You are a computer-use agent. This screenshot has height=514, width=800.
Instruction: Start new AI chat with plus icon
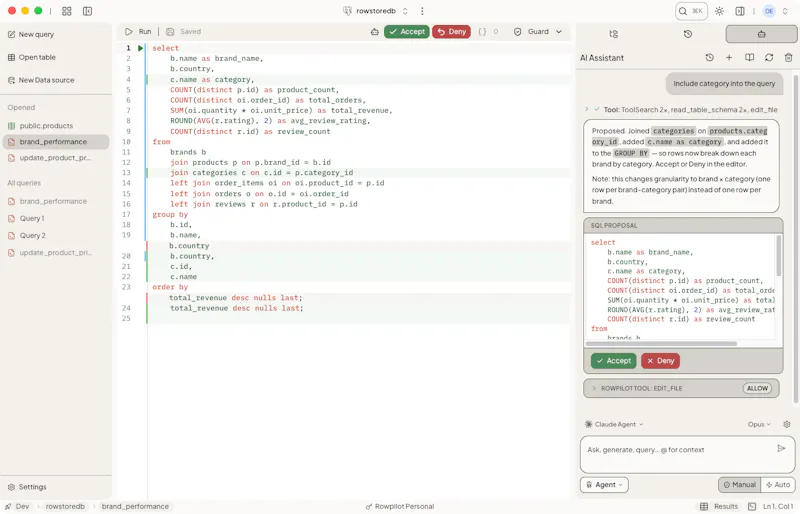[x=729, y=58]
